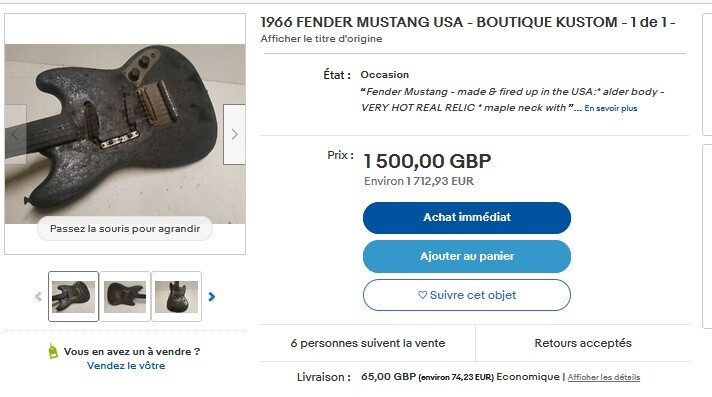Click the heart icon on Suivre cet objet
This screenshot has height=397, width=712.
[x=422, y=295]
